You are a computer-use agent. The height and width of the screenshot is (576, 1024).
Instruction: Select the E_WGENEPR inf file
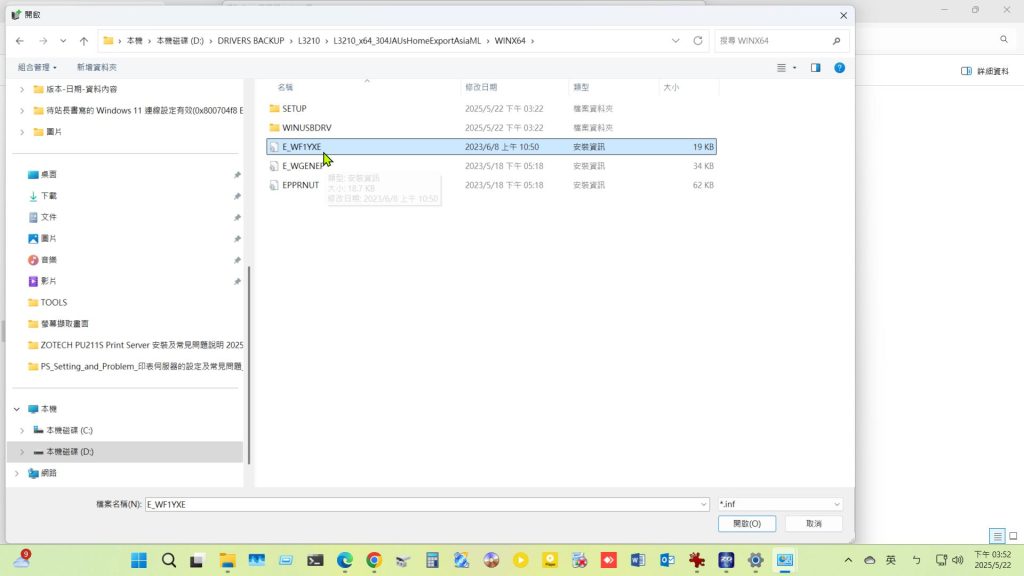[305, 166]
